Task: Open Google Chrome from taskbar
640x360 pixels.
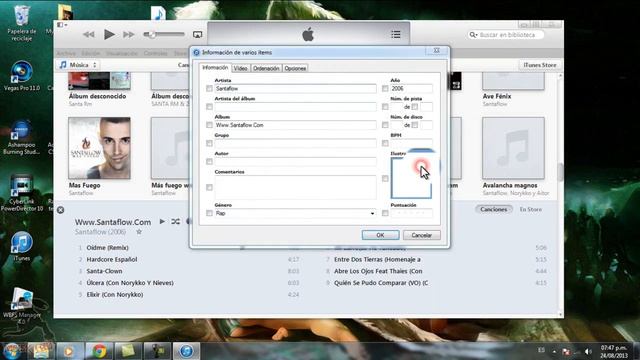Action: coord(99,351)
